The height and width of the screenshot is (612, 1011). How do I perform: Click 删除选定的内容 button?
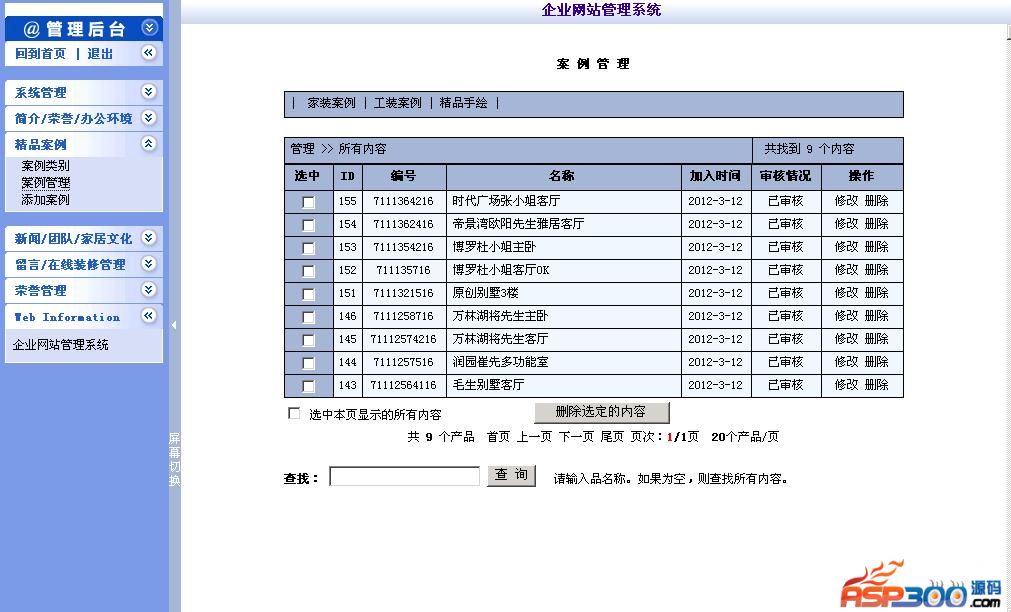tap(602, 411)
